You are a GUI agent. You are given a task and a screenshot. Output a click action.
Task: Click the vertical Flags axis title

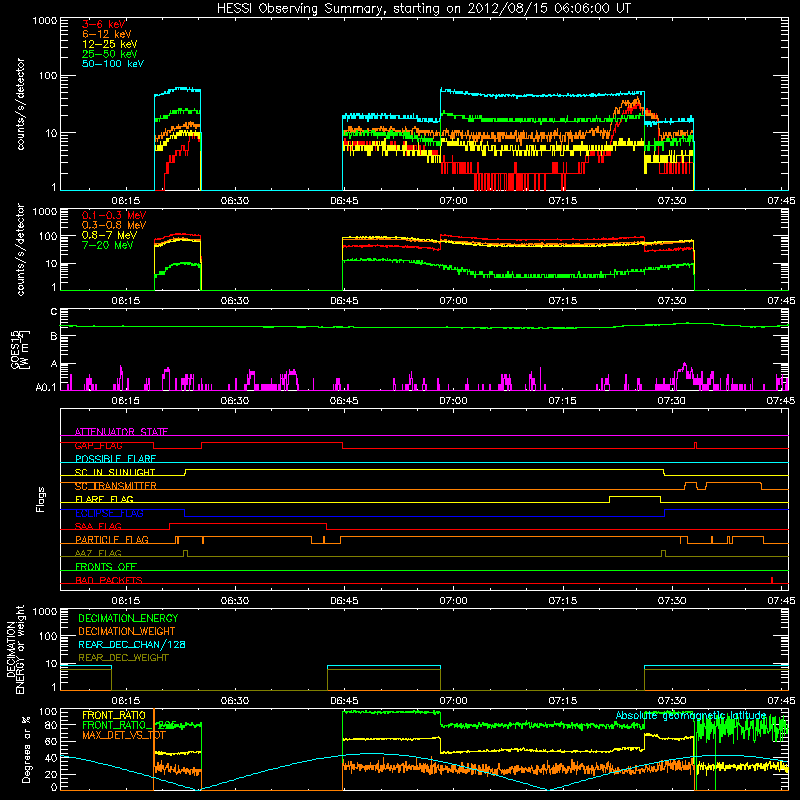click(41, 499)
